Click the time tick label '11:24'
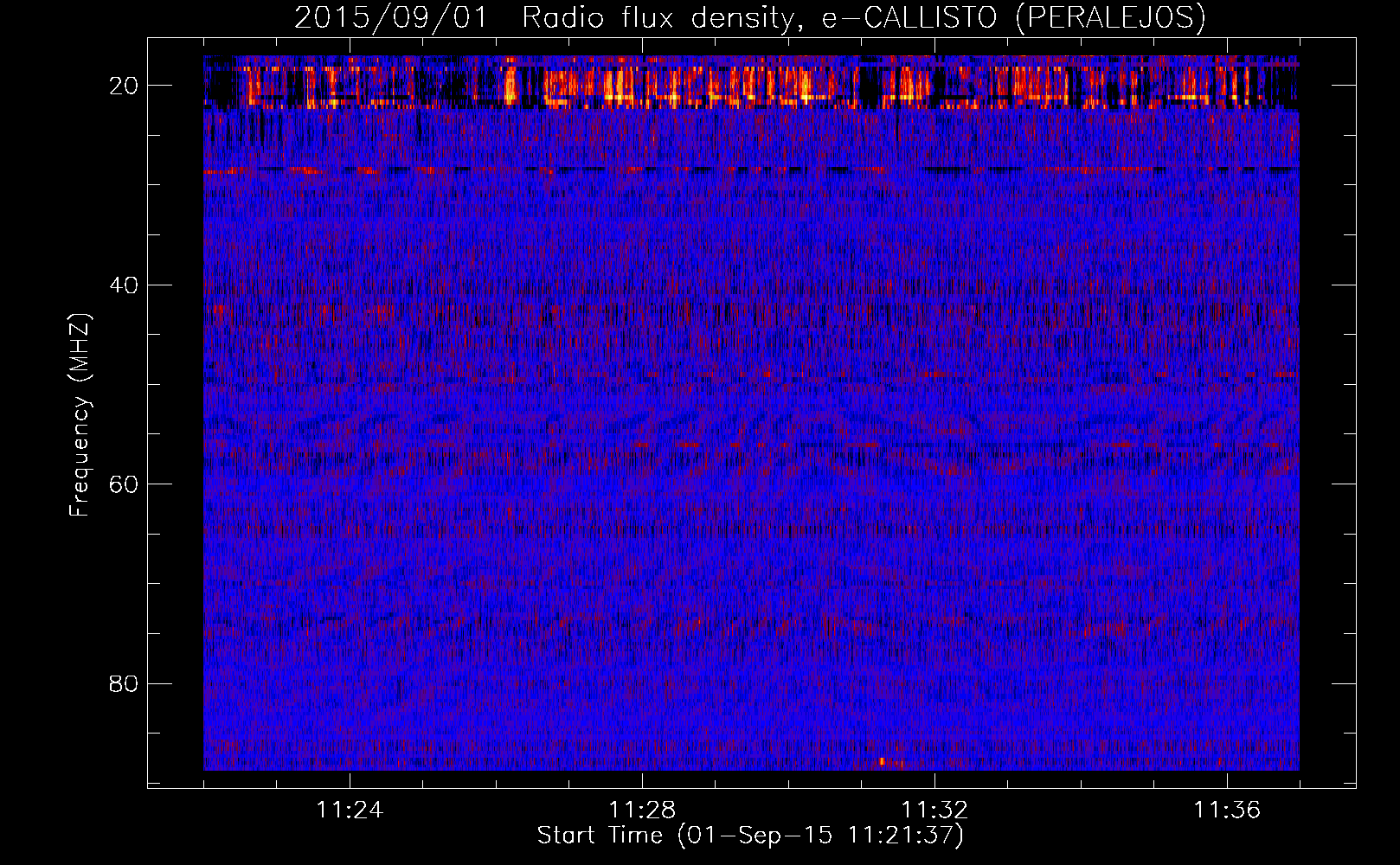Viewport: 1400px width, 865px height. pyautogui.click(x=350, y=811)
